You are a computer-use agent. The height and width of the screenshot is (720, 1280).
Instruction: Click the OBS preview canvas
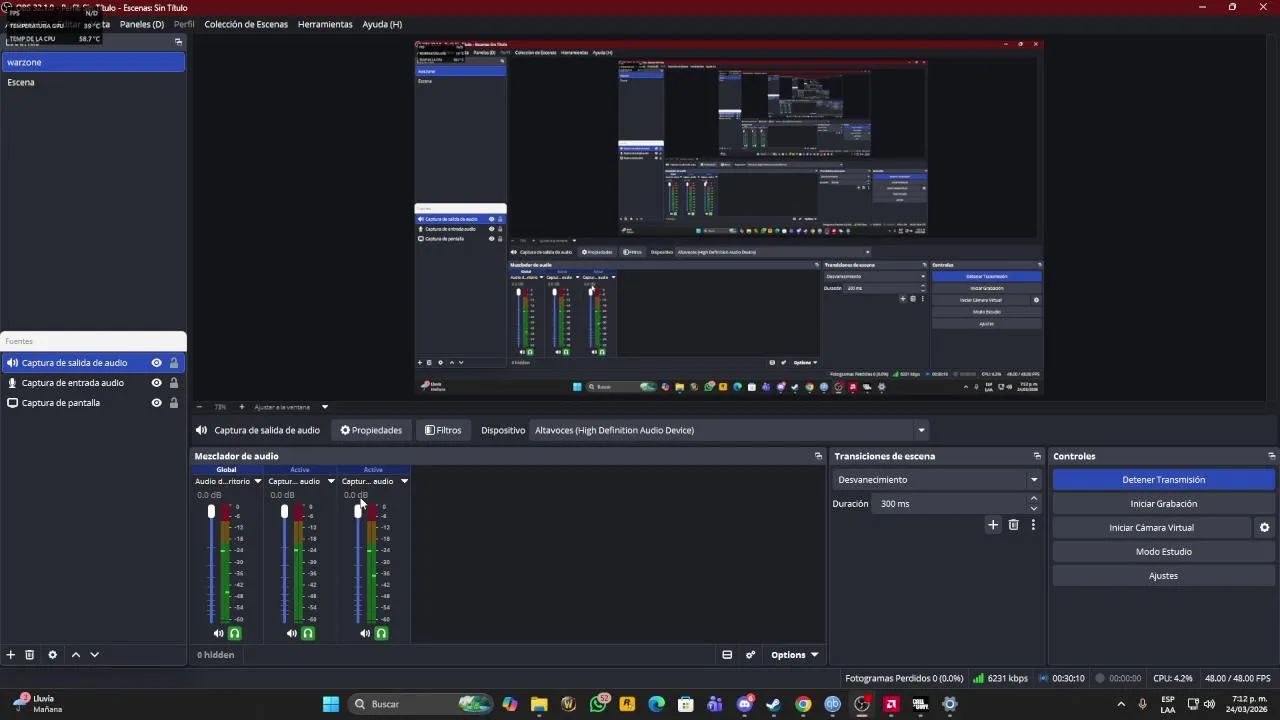click(729, 217)
